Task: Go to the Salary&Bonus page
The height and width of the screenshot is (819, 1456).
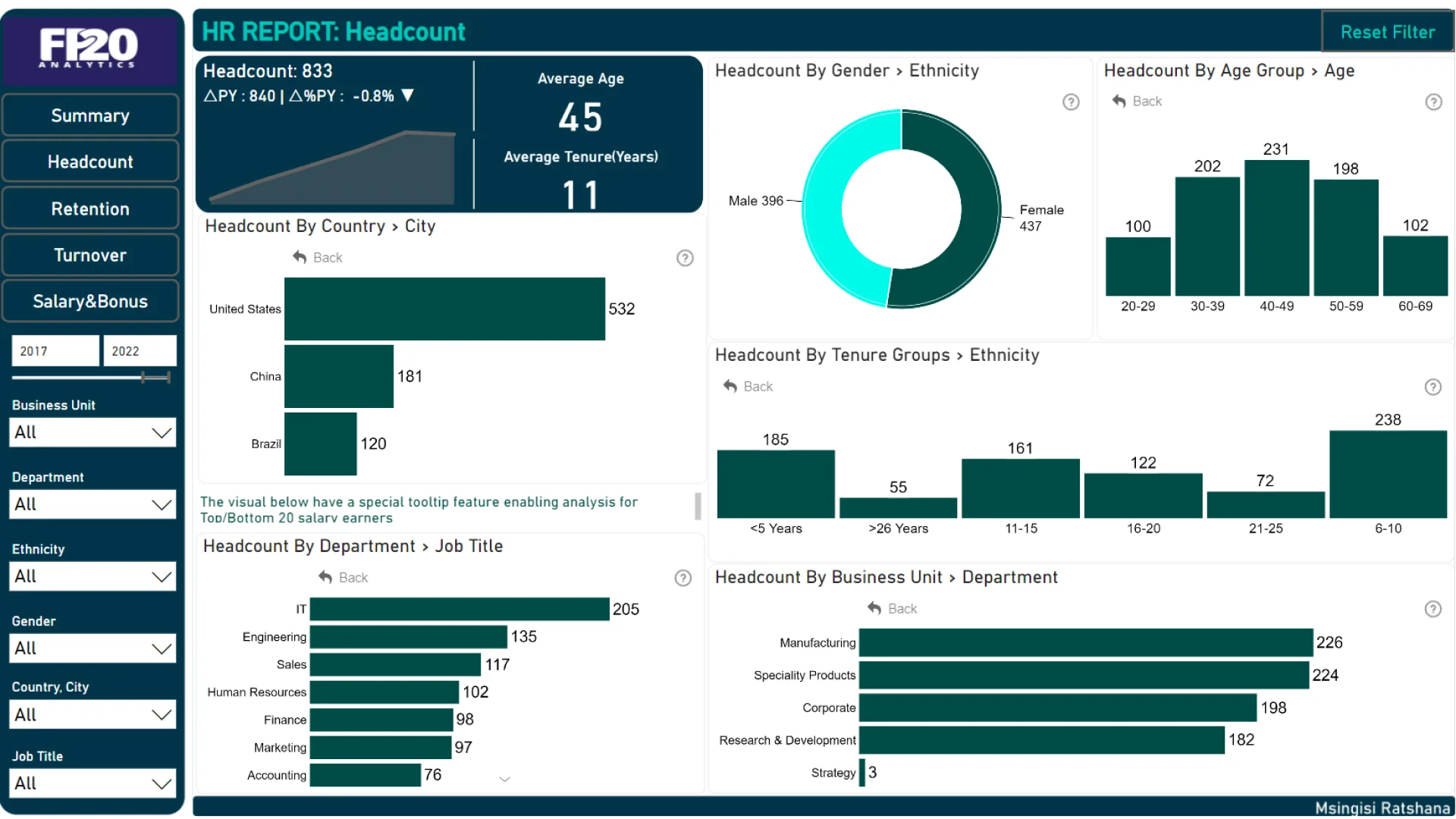Action: coord(90,301)
